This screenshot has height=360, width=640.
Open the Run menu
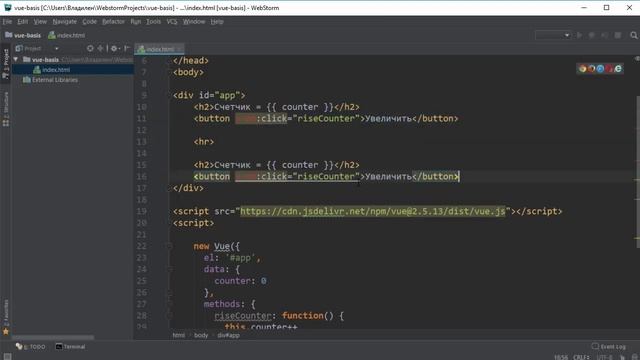coord(136,22)
